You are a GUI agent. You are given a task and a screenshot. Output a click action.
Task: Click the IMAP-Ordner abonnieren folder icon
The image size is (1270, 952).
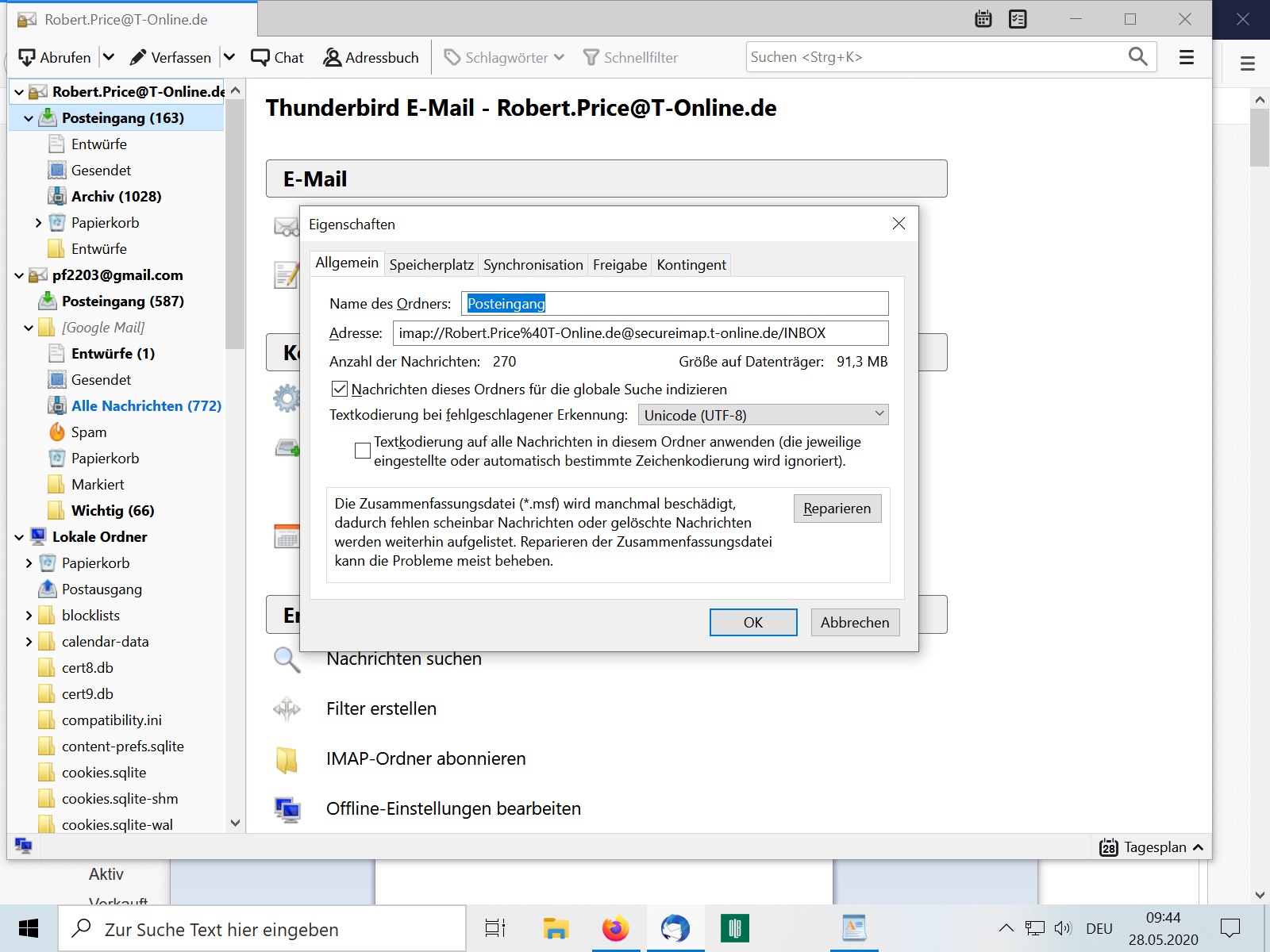click(287, 759)
